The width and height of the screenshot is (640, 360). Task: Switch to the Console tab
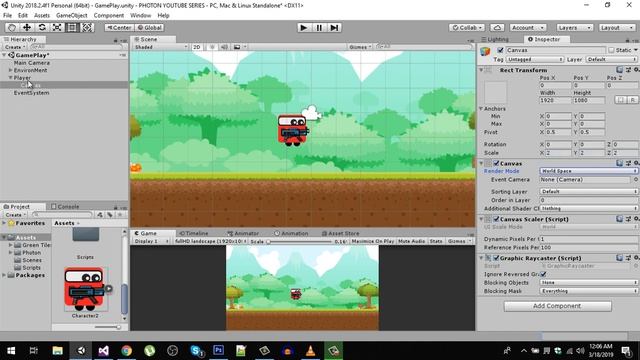click(65, 207)
